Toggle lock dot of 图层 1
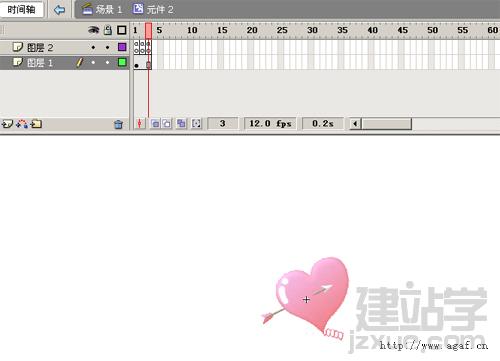500x361 pixels. 107,63
